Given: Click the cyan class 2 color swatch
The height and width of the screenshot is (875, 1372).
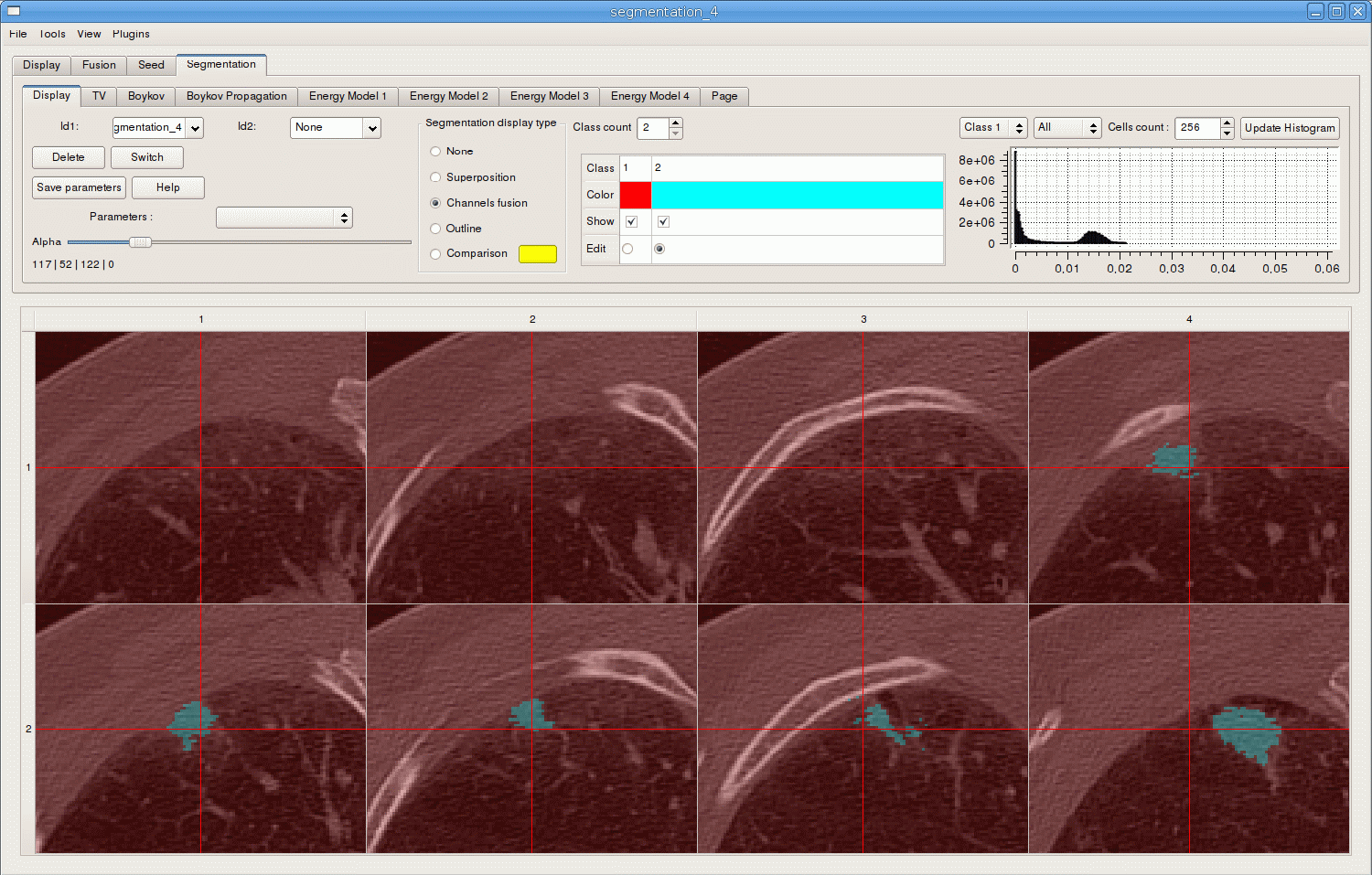Looking at the screenshot, I should pyautogui.click(x=798, y=195).
